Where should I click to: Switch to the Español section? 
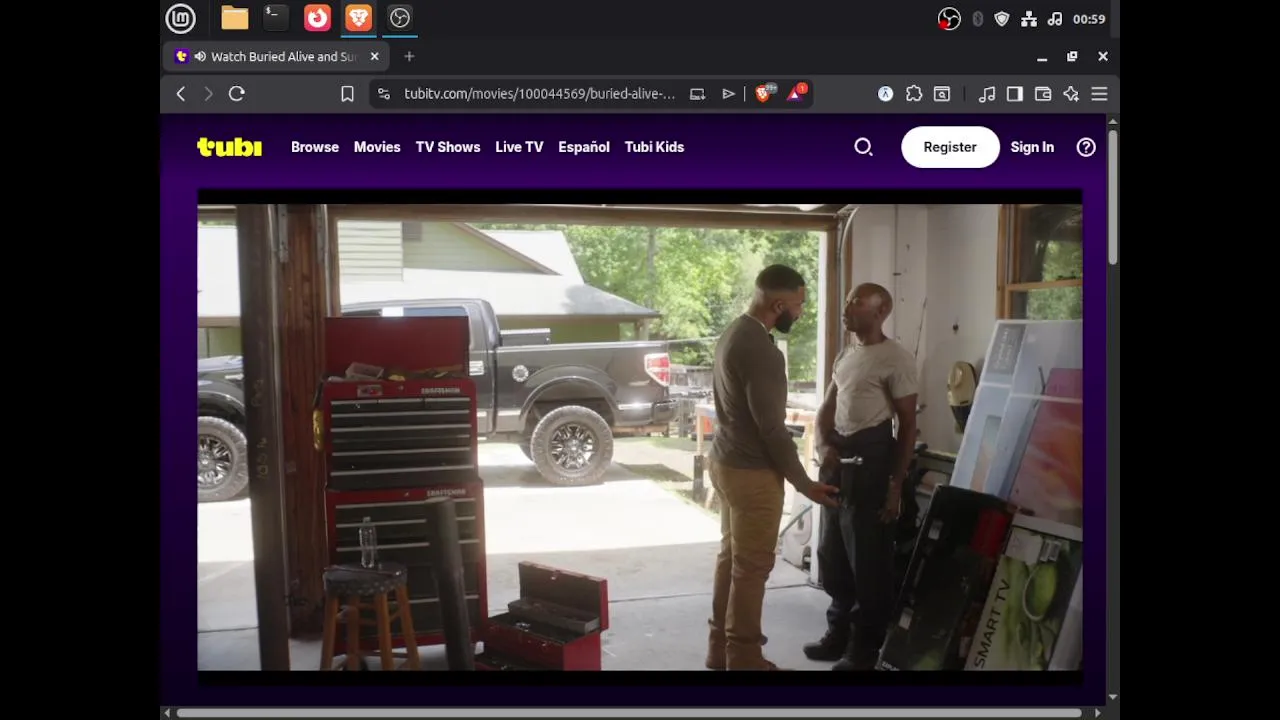[584, 147]
